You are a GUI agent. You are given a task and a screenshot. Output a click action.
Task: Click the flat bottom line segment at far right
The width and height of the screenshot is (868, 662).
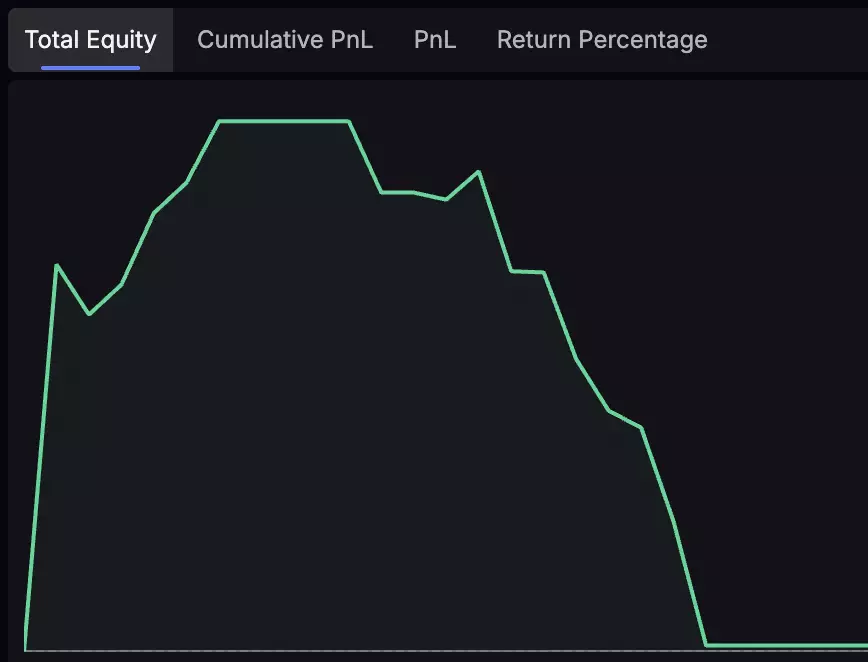(x=790, y=645)
